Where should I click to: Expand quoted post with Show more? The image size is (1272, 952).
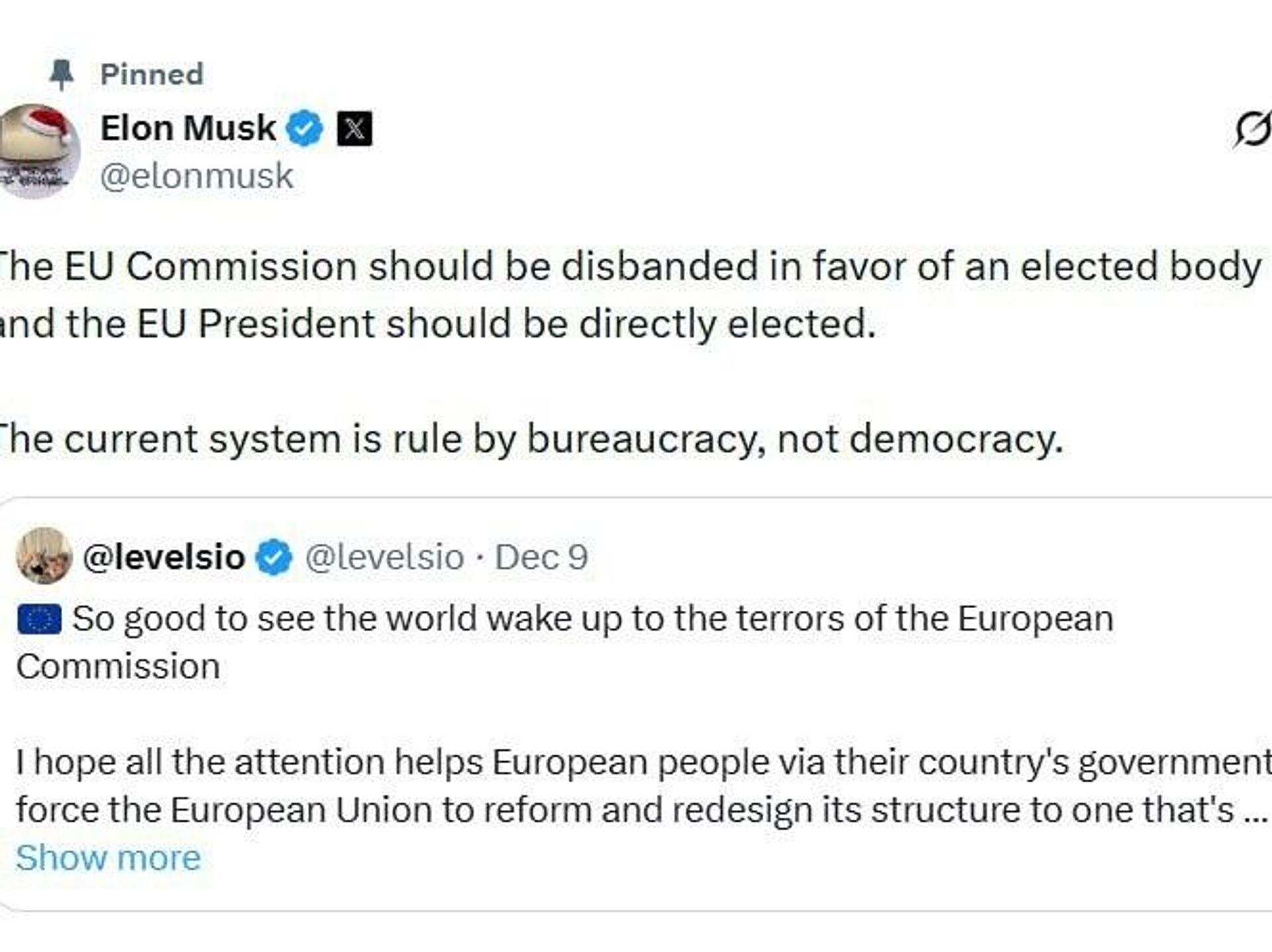coord(108,858)
